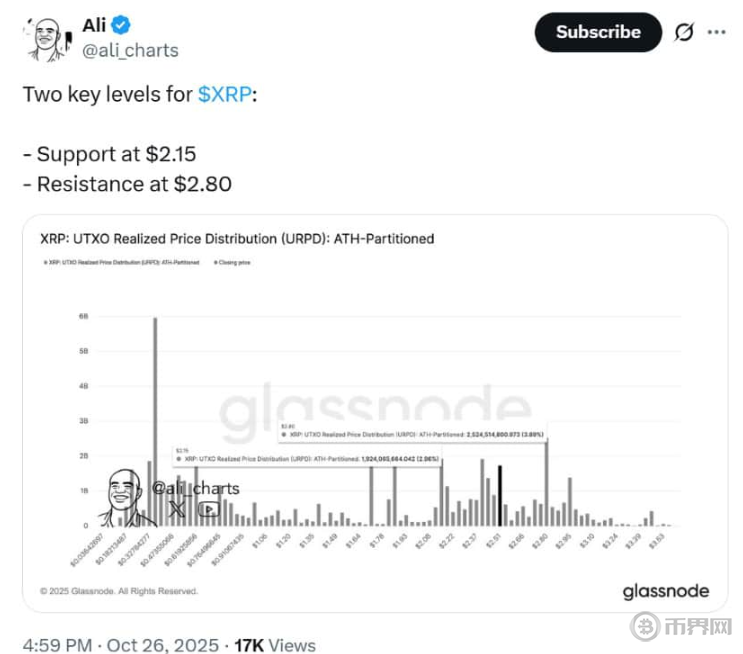Click the X logo in chart watermark
Viewport: 743px width, 654px height.
point(177,509)
